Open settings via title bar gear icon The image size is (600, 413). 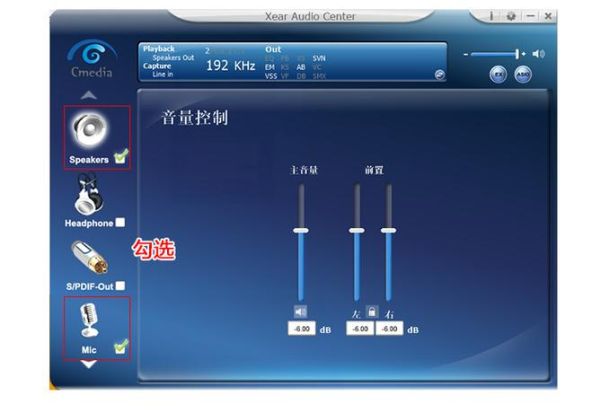tap(510, 17)
